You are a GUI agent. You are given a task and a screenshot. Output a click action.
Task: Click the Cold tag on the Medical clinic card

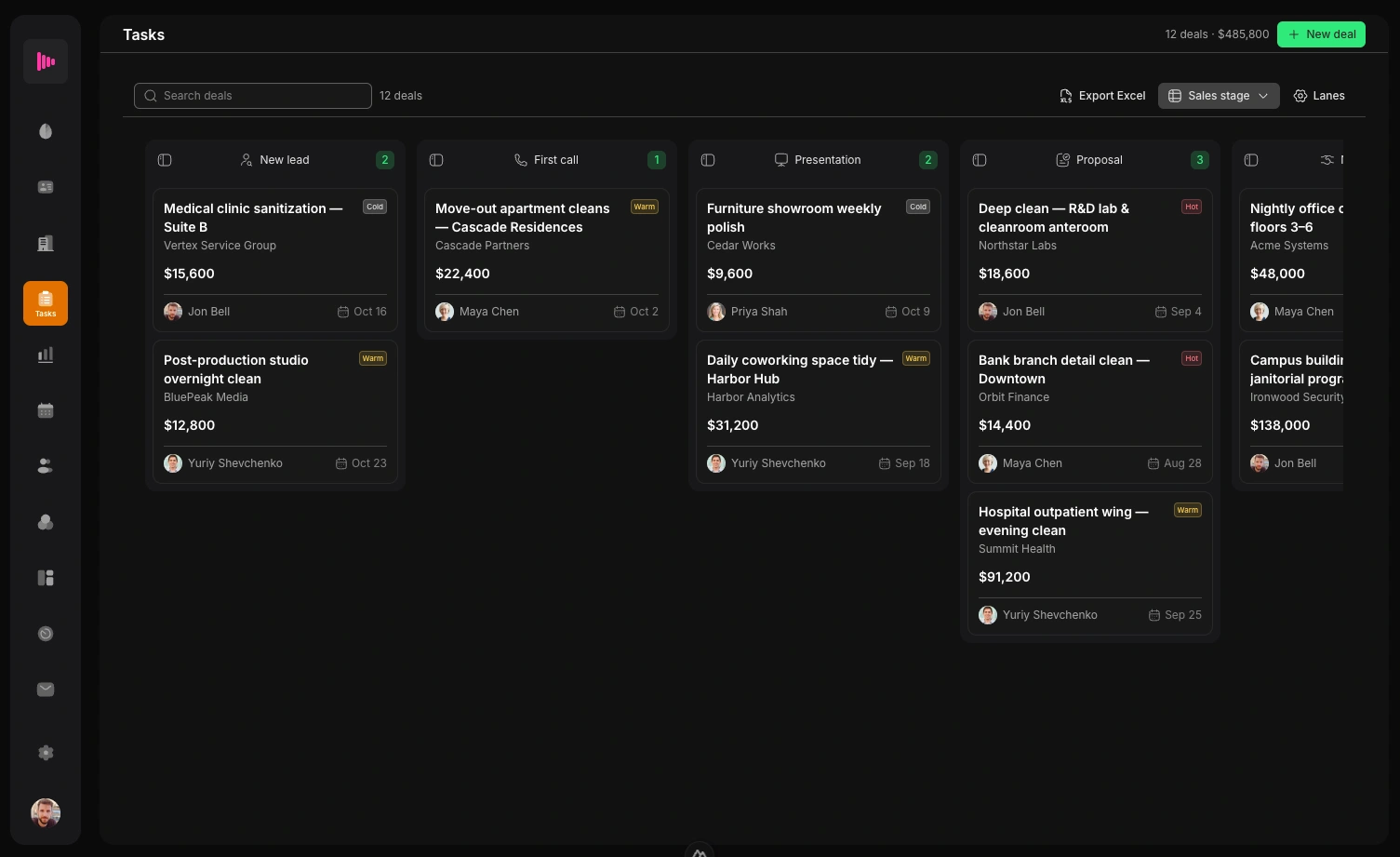click(x=375, y=207)
